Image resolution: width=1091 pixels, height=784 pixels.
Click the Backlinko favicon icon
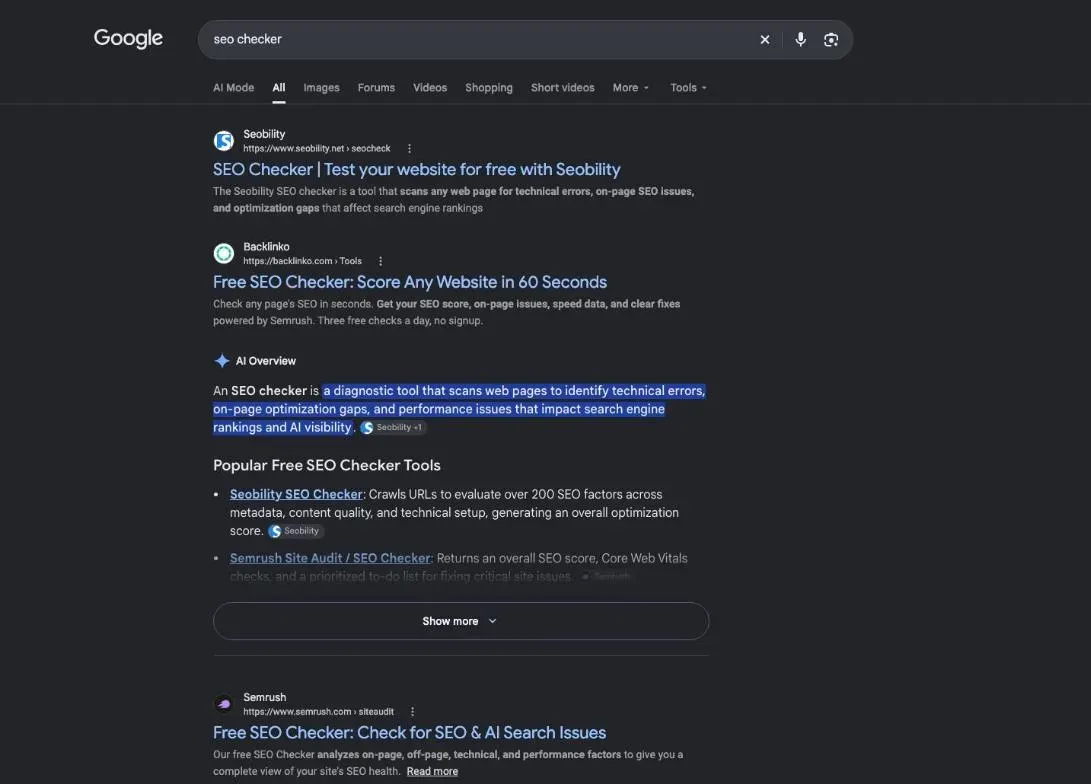(223, 253)
